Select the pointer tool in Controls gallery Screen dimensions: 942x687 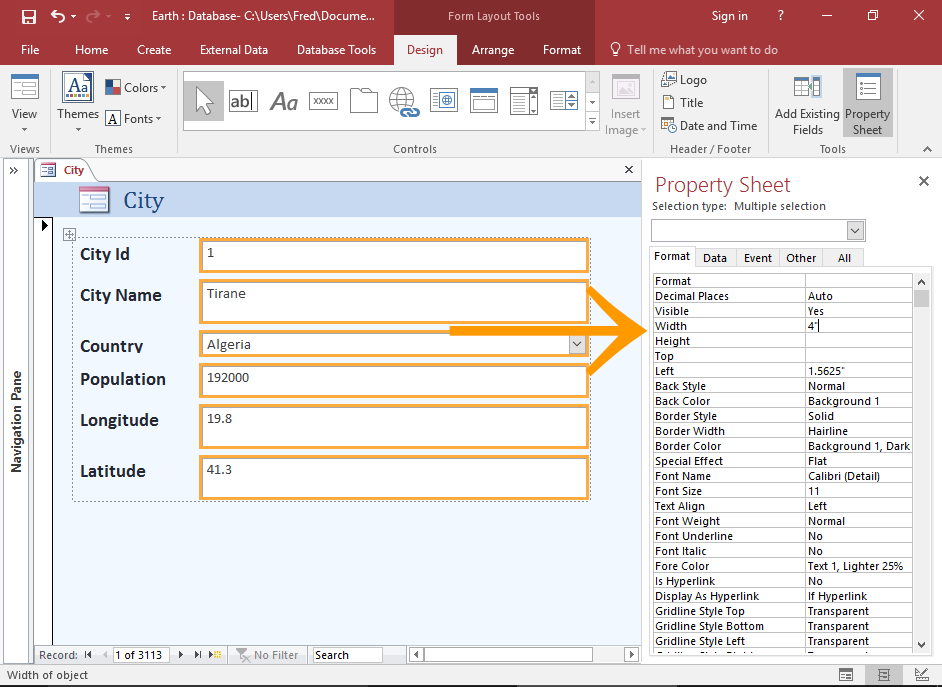coord(204,101)
